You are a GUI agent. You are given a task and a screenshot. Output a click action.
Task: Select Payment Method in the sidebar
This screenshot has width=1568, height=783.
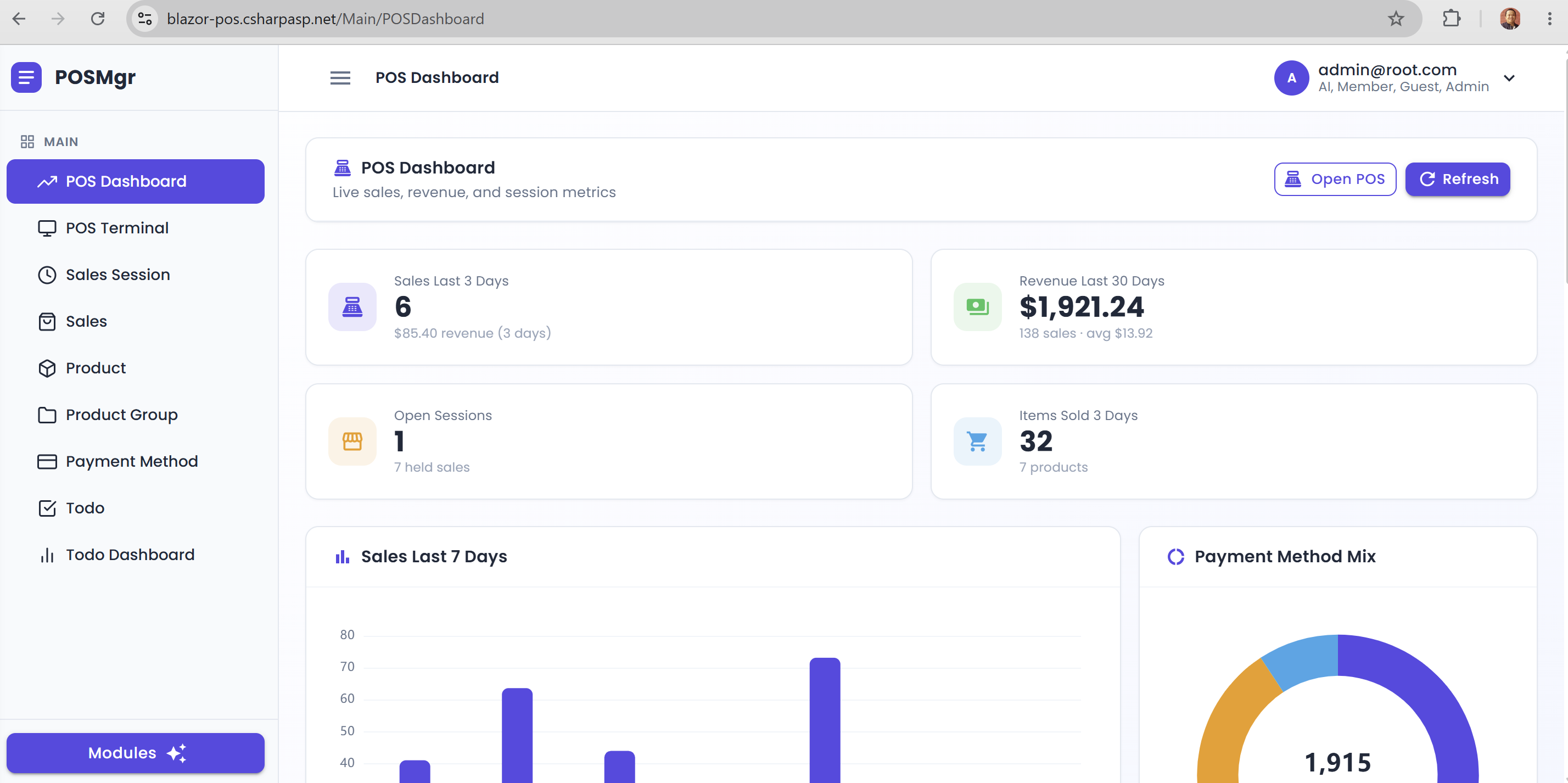pyautogui.click(x=135, y=462)
